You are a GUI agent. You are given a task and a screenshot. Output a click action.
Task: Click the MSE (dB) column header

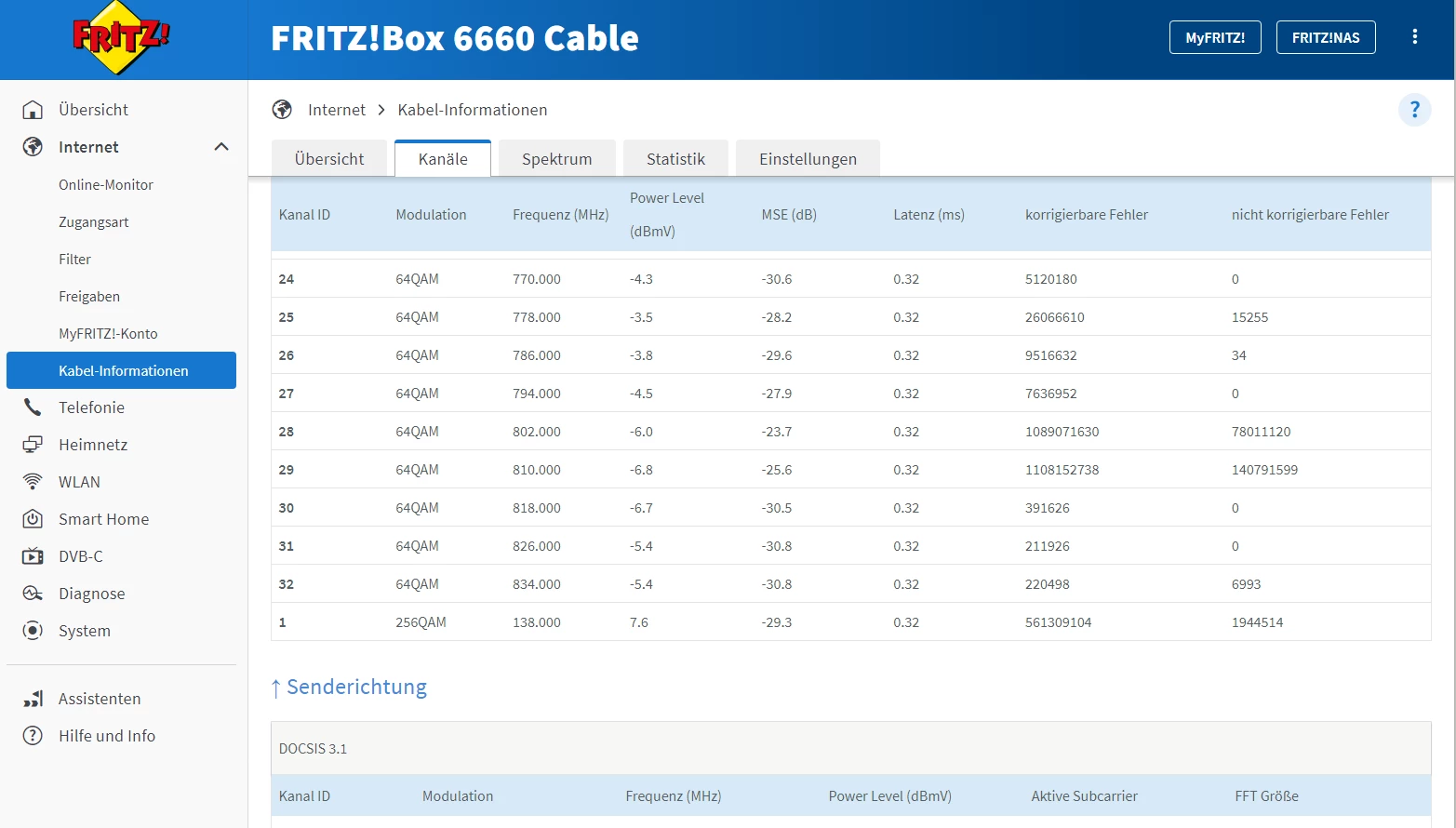coord(789,215)
